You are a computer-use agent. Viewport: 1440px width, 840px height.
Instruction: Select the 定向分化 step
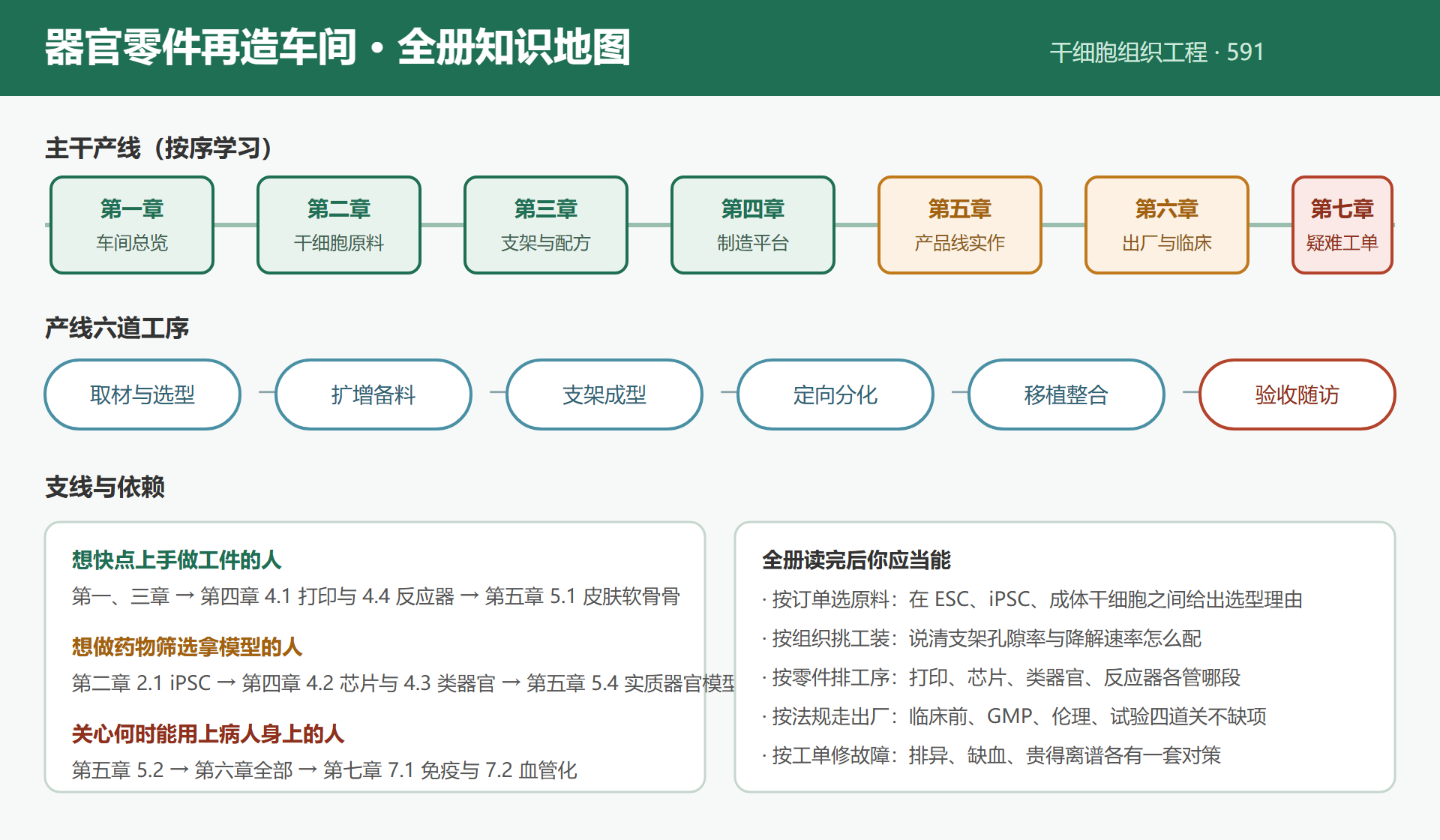[x=835, y=394]
